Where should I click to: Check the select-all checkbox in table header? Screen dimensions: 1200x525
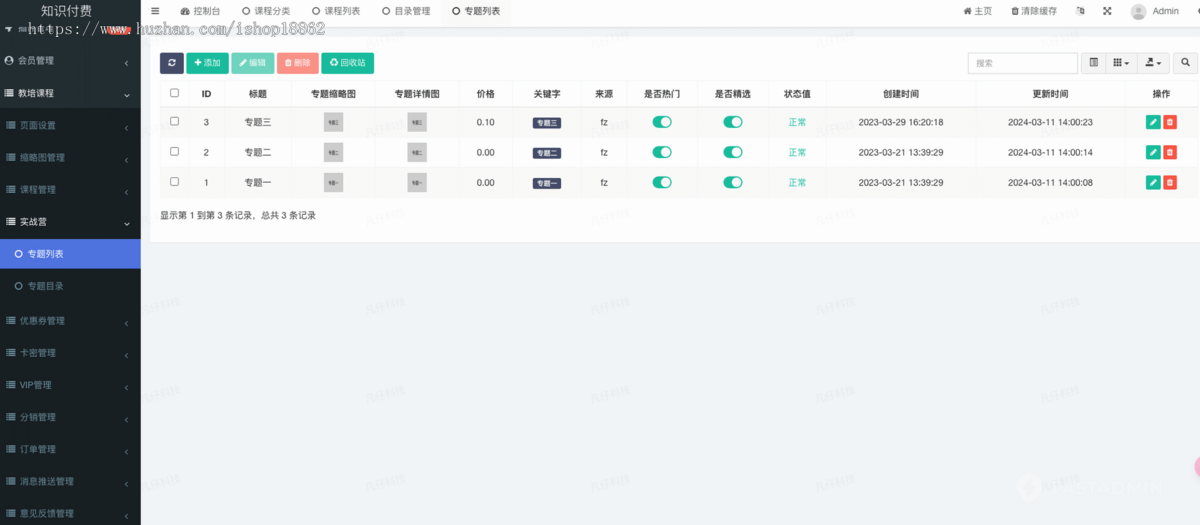click(x=175, y=93)
